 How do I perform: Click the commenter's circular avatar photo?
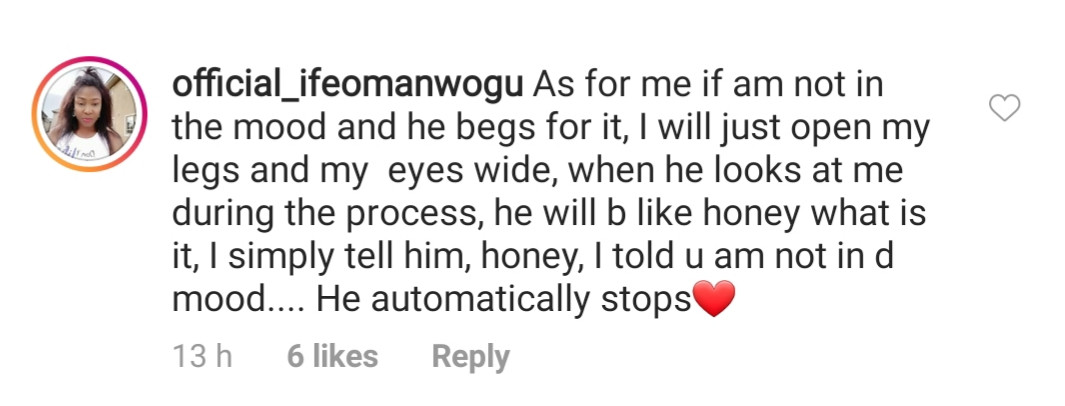89,113
